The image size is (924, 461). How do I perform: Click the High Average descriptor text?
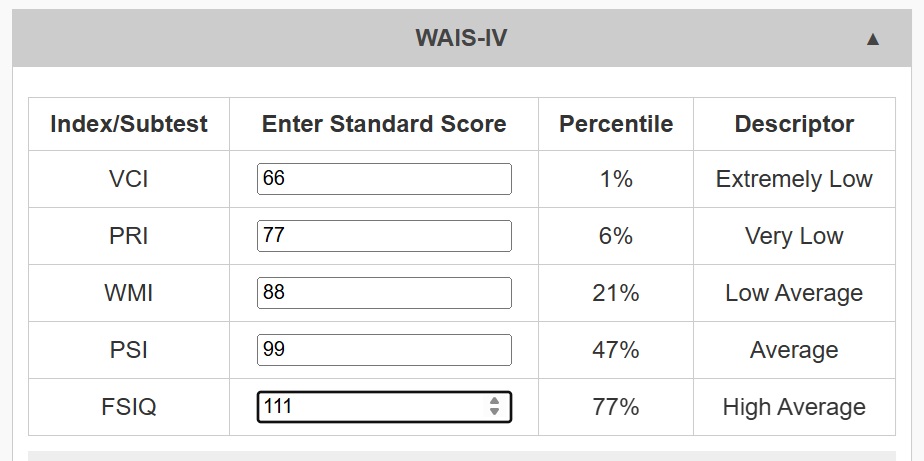pyautogui.click(x=794, y=407)
